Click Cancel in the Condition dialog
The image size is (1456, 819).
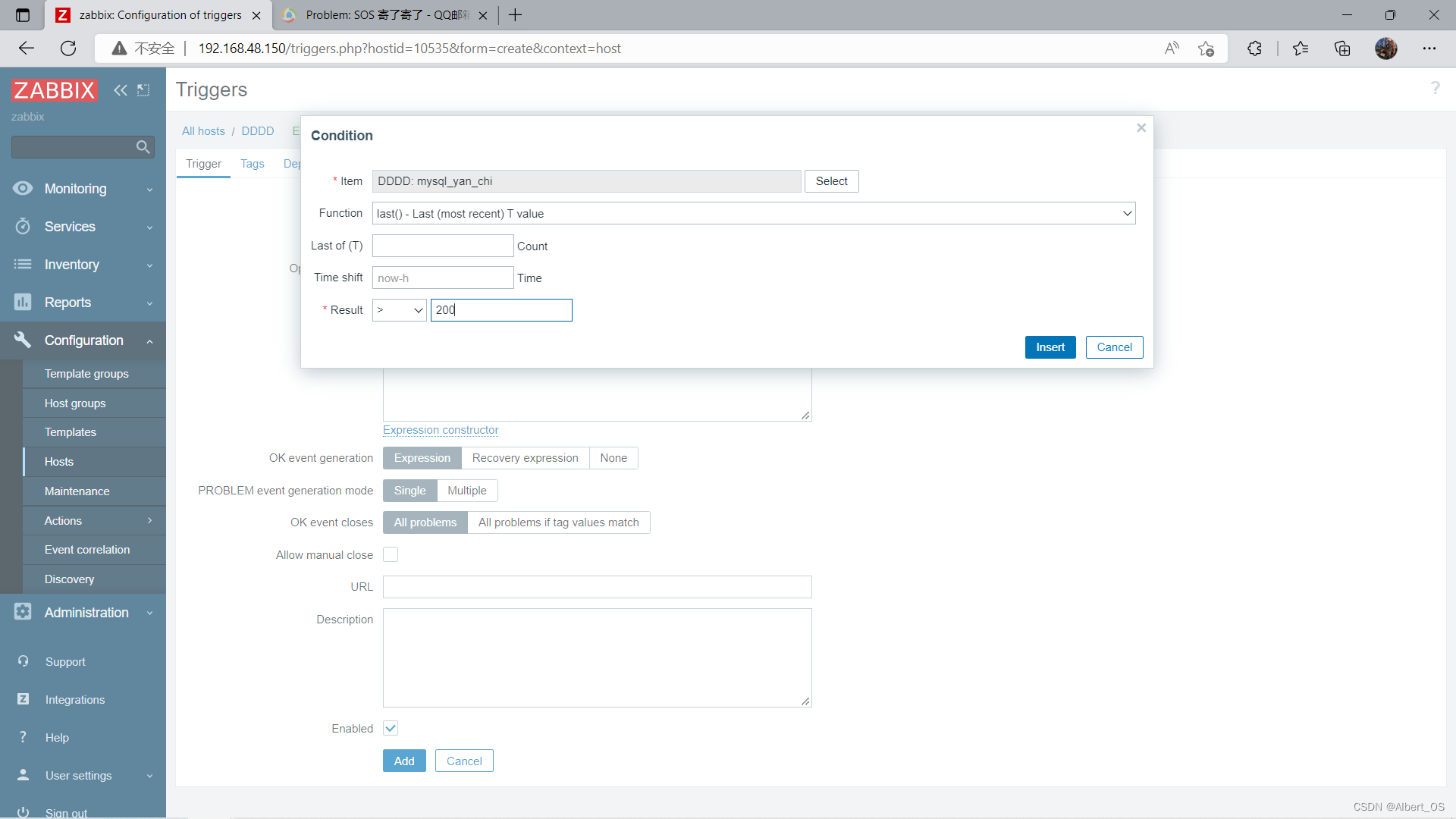[x=1114, y=347]
